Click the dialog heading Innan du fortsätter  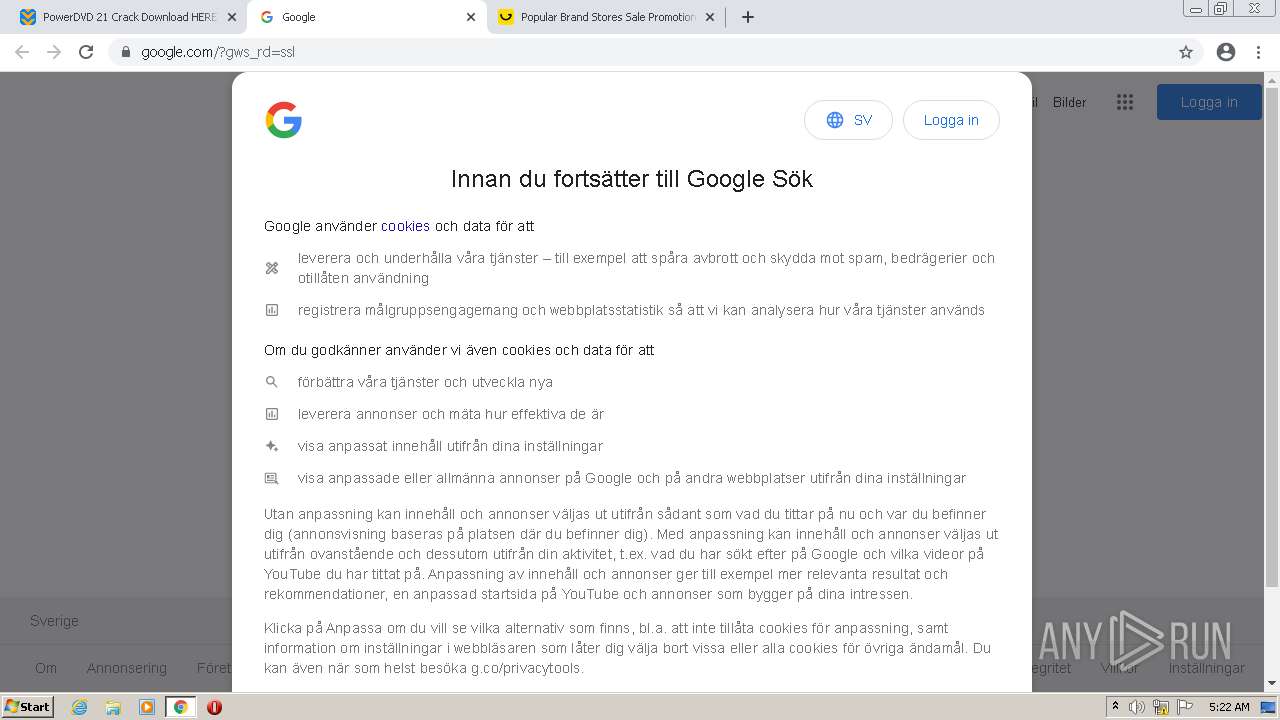(x=632, y=179)
